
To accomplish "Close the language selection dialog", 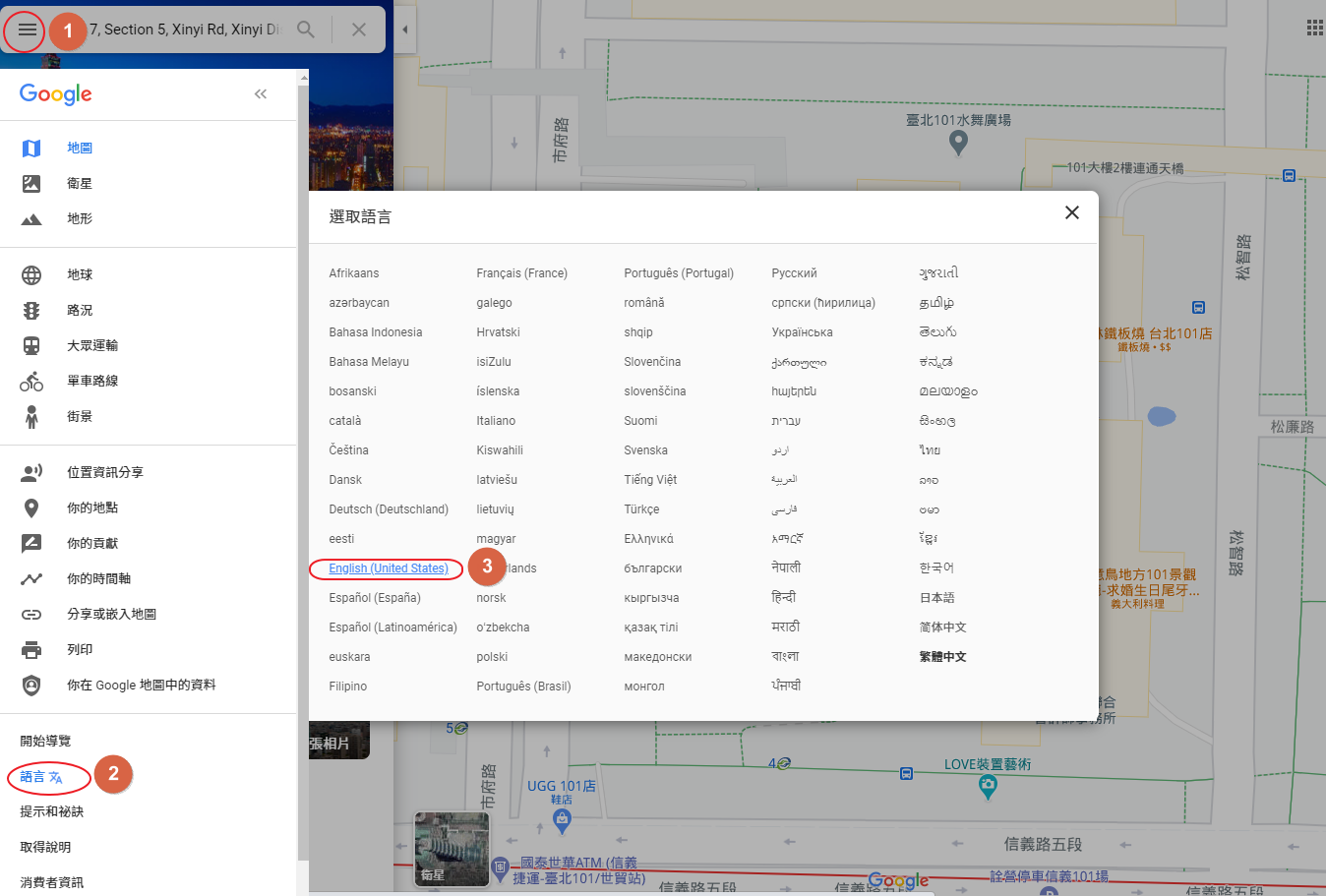I will pos(1071,212).
